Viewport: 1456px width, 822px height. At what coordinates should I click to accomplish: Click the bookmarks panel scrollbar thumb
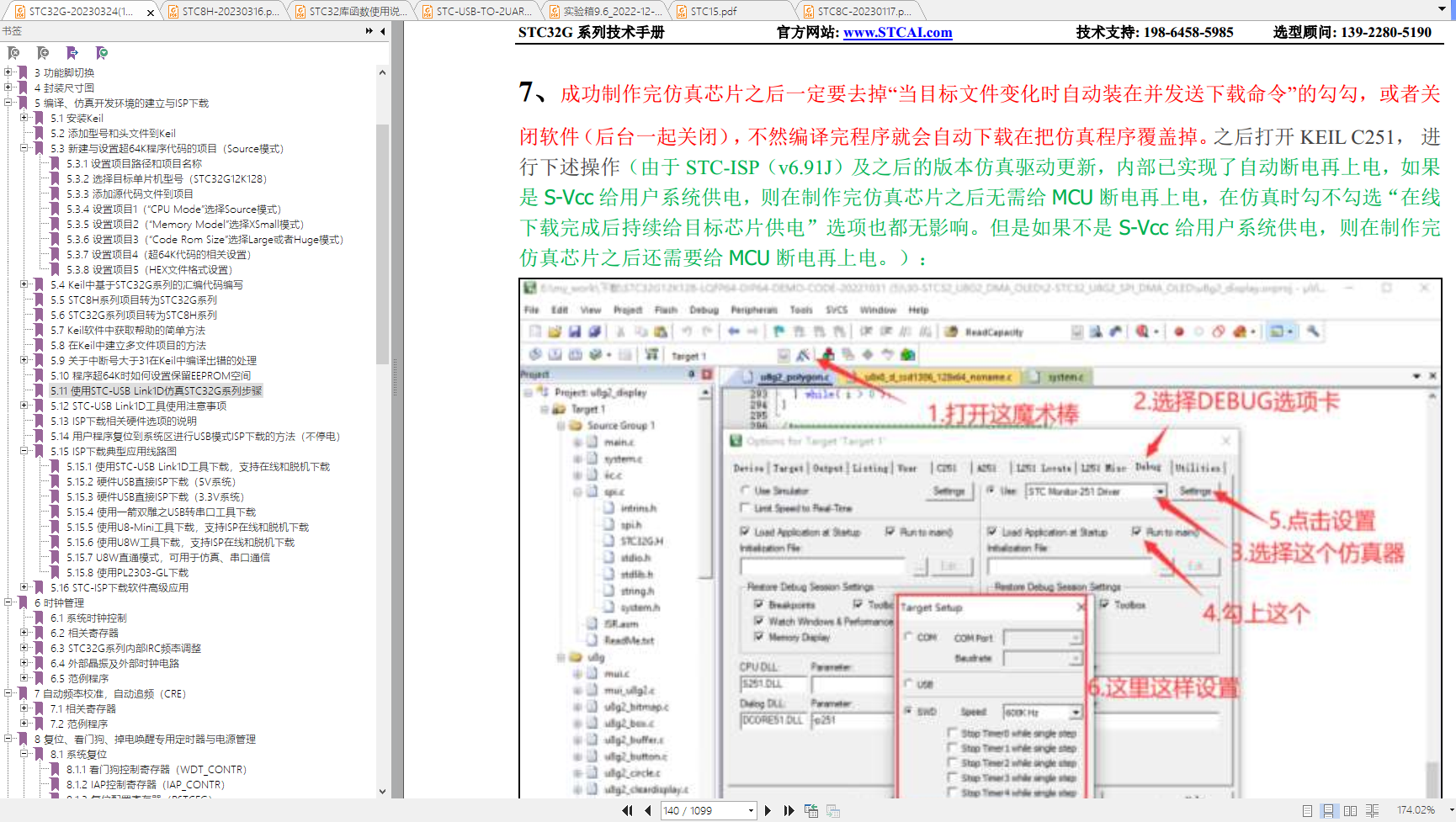tap(382, 244)
